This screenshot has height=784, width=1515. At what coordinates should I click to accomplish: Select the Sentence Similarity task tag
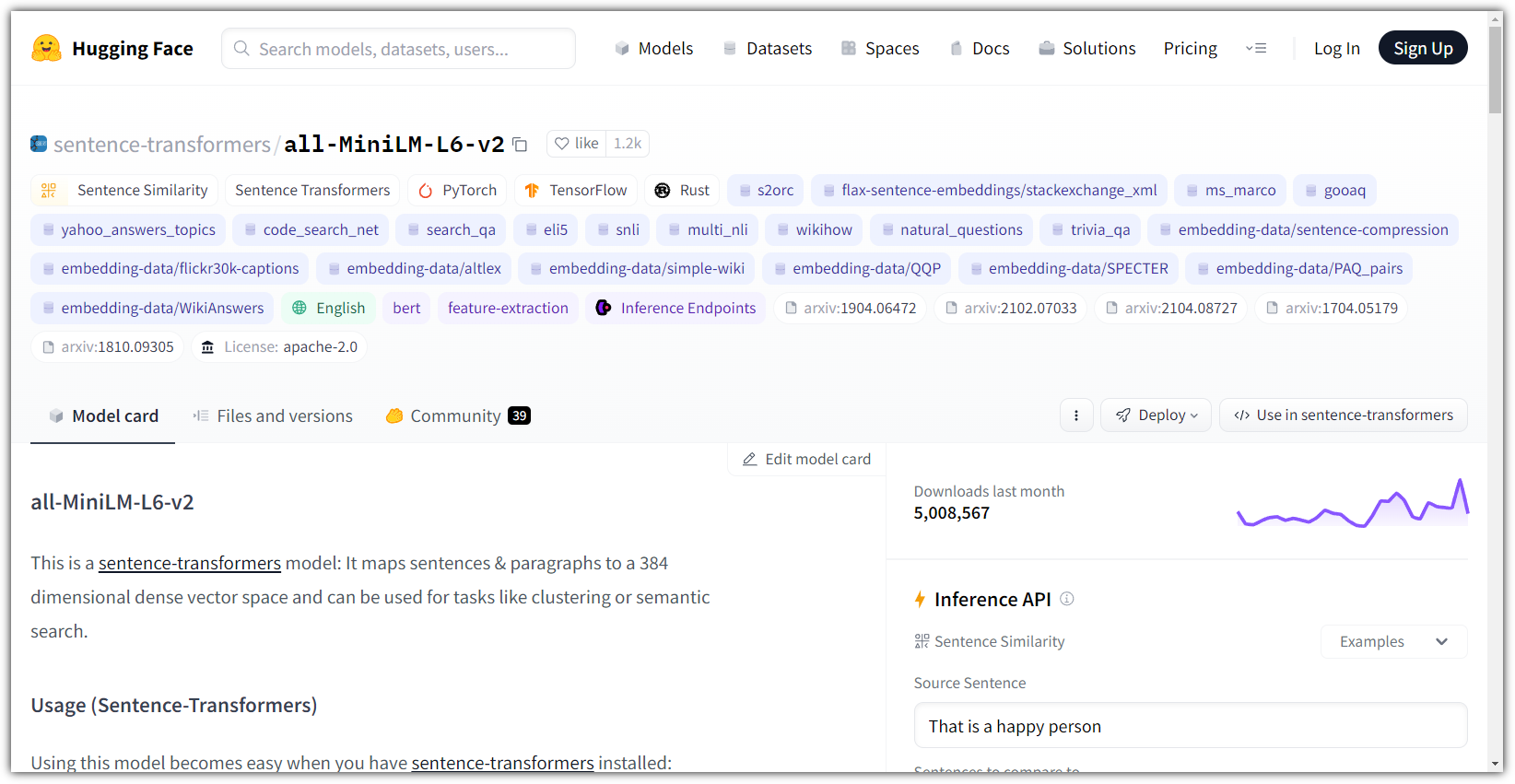coord(124,191)
